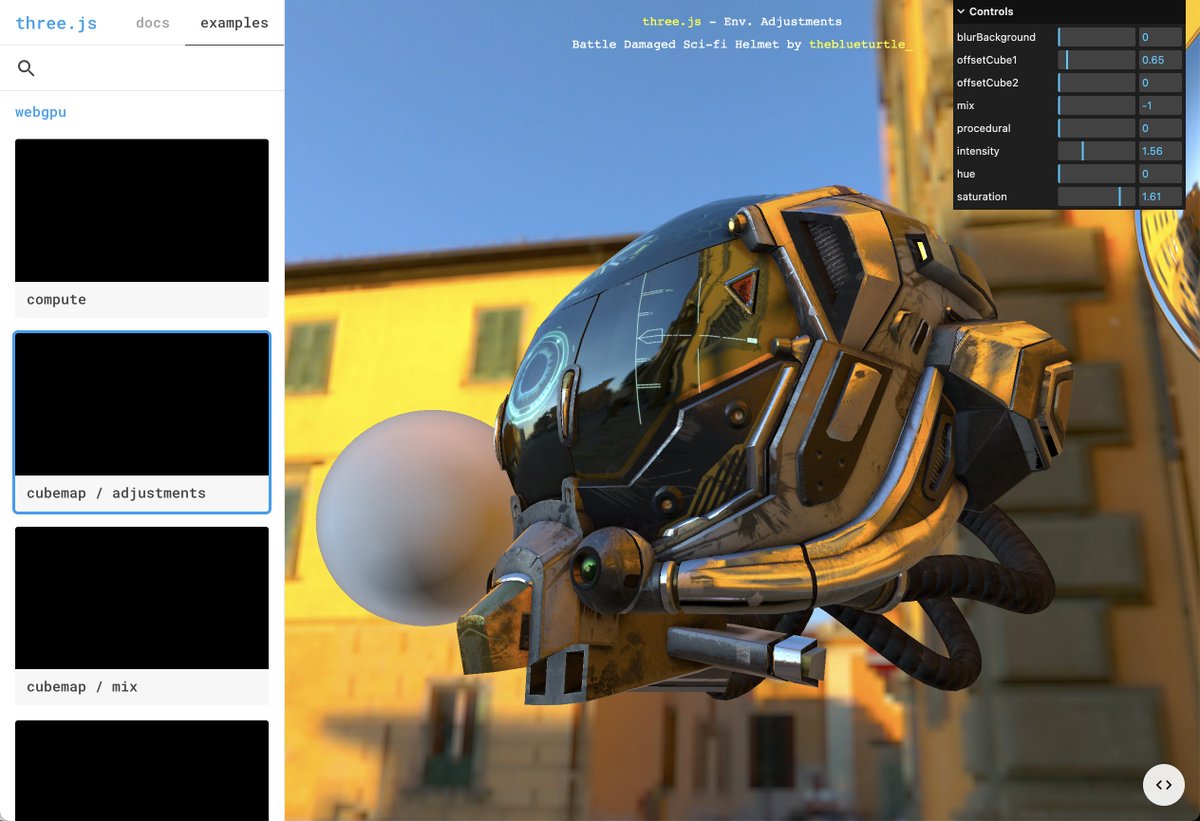Switch to the docs tab

(152, 22)
